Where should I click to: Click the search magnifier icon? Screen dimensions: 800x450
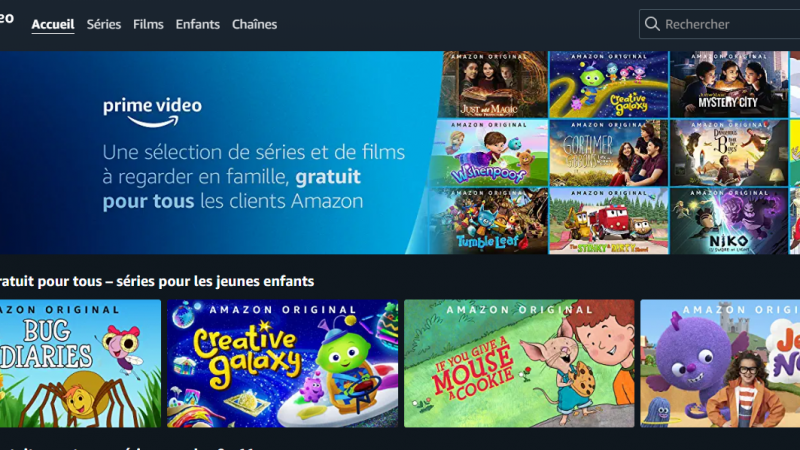coord(652,24)
